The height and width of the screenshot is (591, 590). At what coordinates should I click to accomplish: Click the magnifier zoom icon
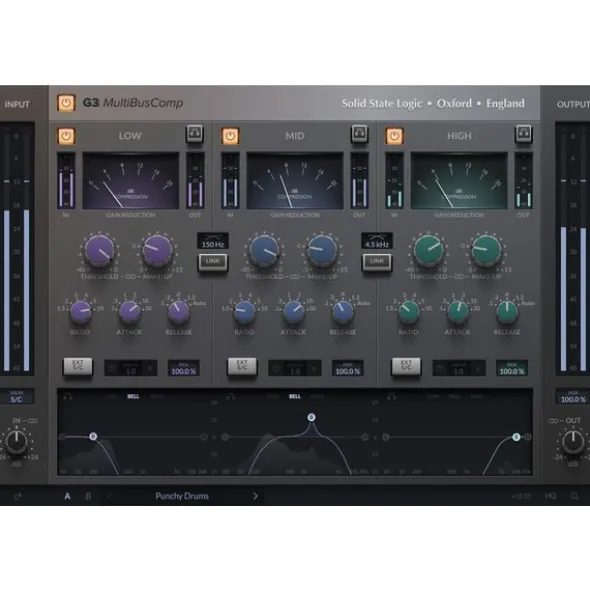pos(574,496)
